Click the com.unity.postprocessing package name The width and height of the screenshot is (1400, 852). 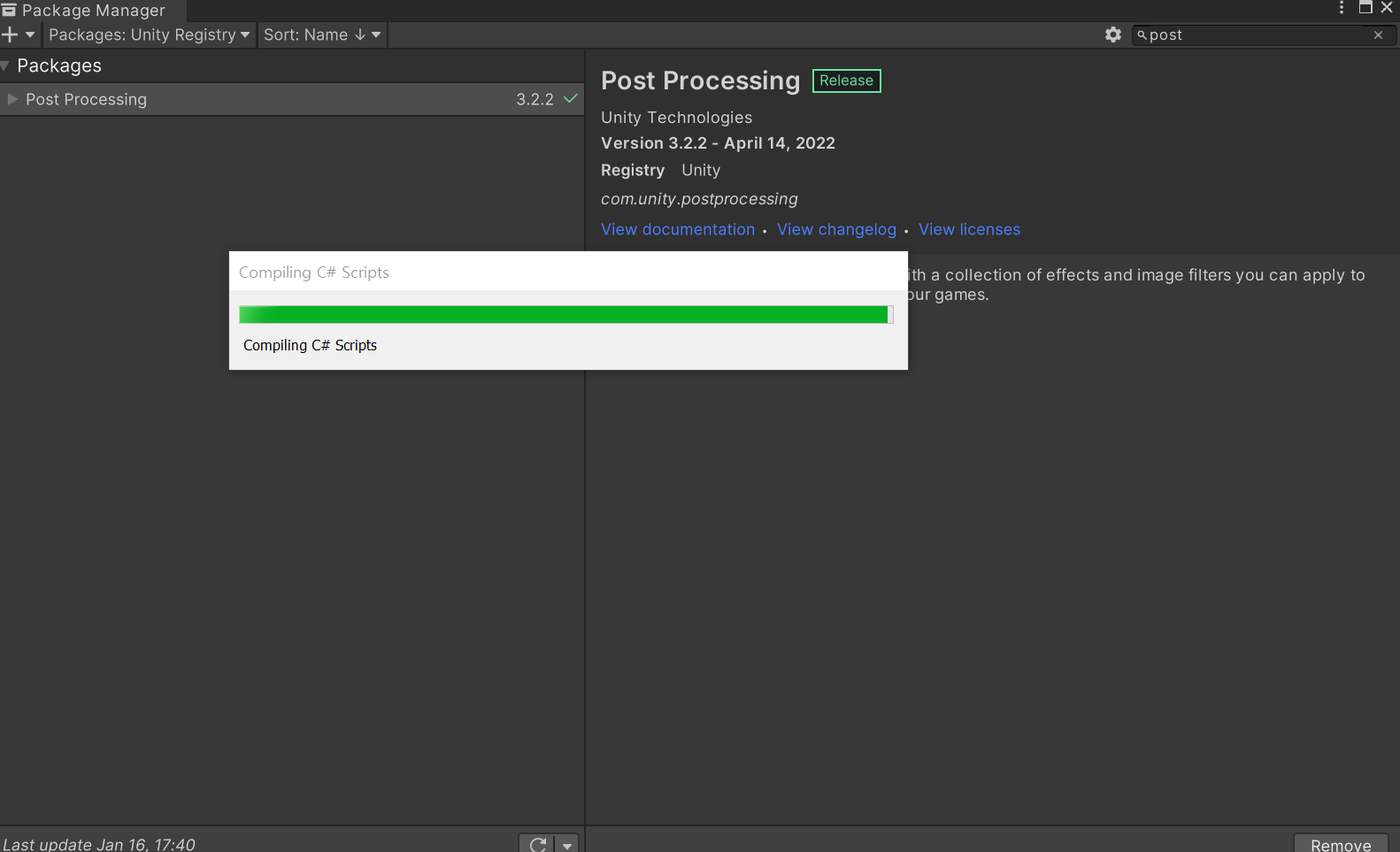click(699, 199)
